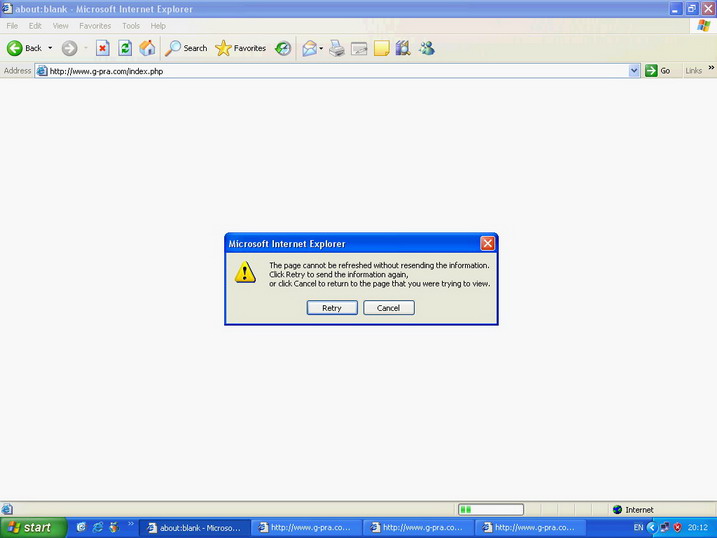Viewport: 717px width, 538px height.
Task: Expand the Links toolbar chevron
Action: pyautogui.click(x=711, y=71)
